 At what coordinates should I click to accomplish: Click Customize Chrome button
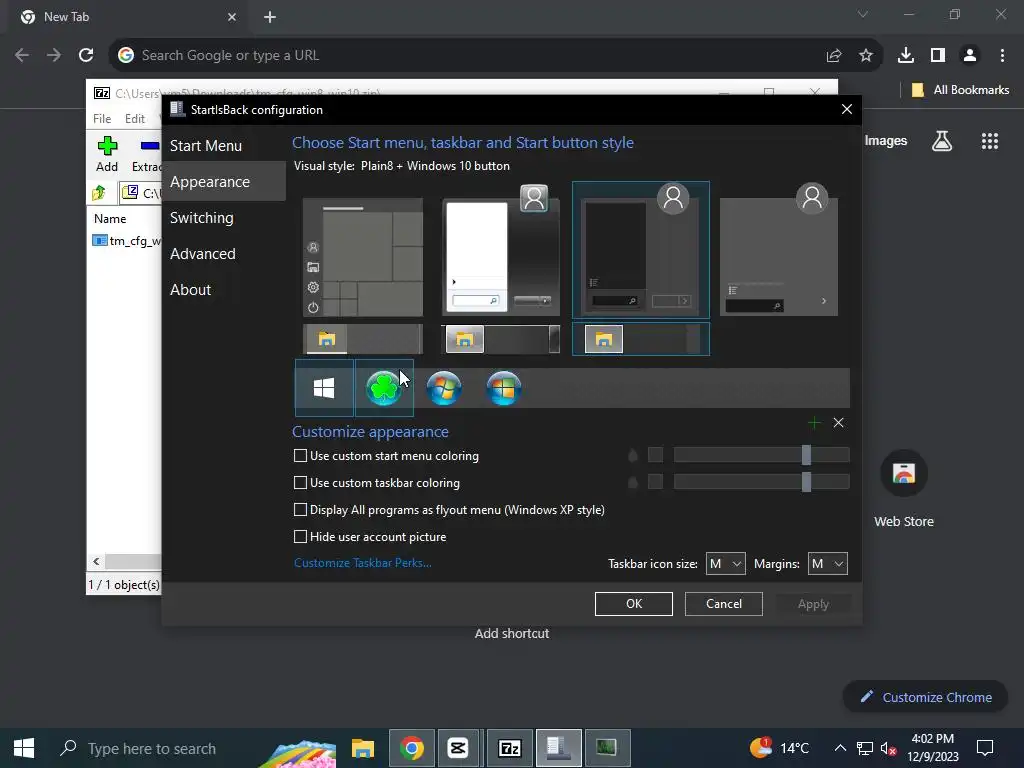coord(925,697)
